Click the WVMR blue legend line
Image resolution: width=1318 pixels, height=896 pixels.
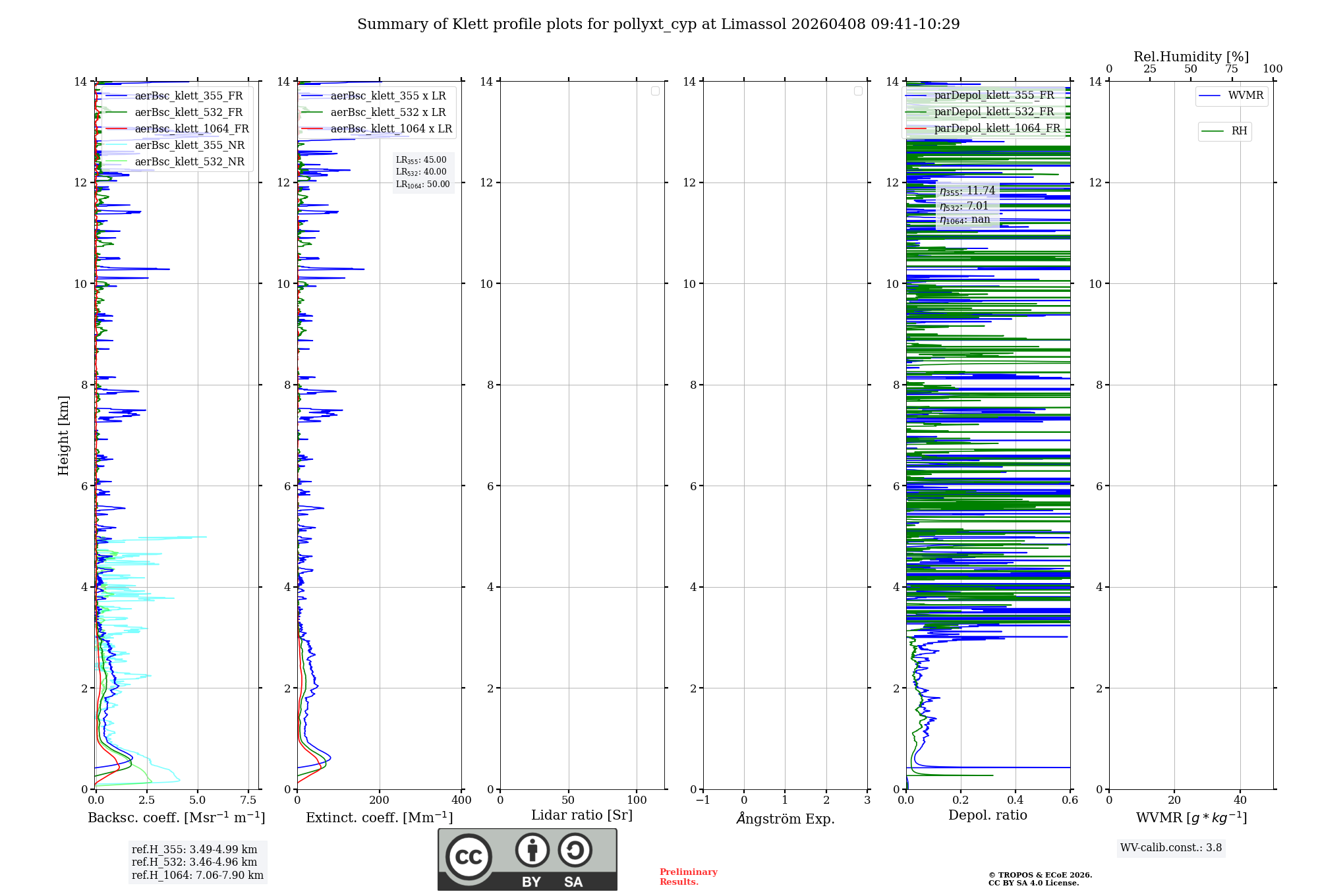[x=1210, y=96]
